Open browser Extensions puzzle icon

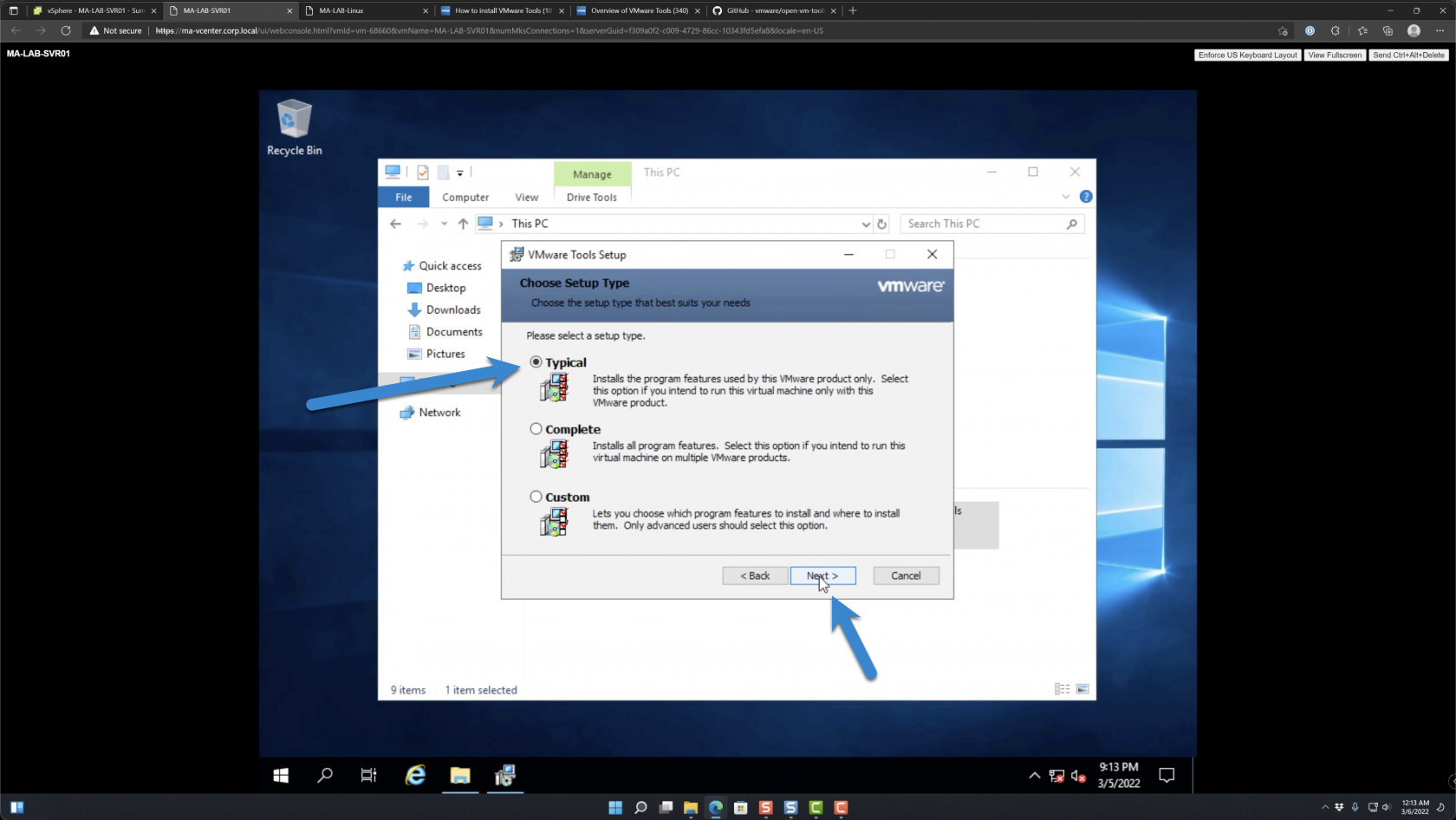click(1336, 30)
